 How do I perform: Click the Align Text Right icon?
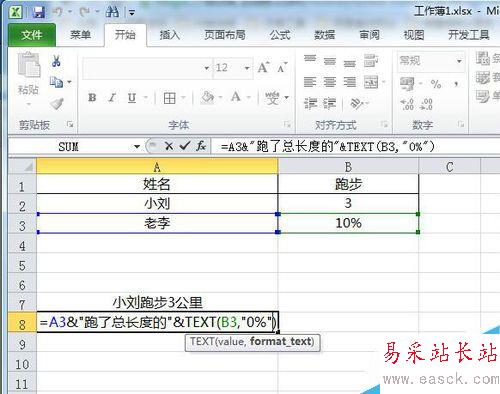click(350, 82)
